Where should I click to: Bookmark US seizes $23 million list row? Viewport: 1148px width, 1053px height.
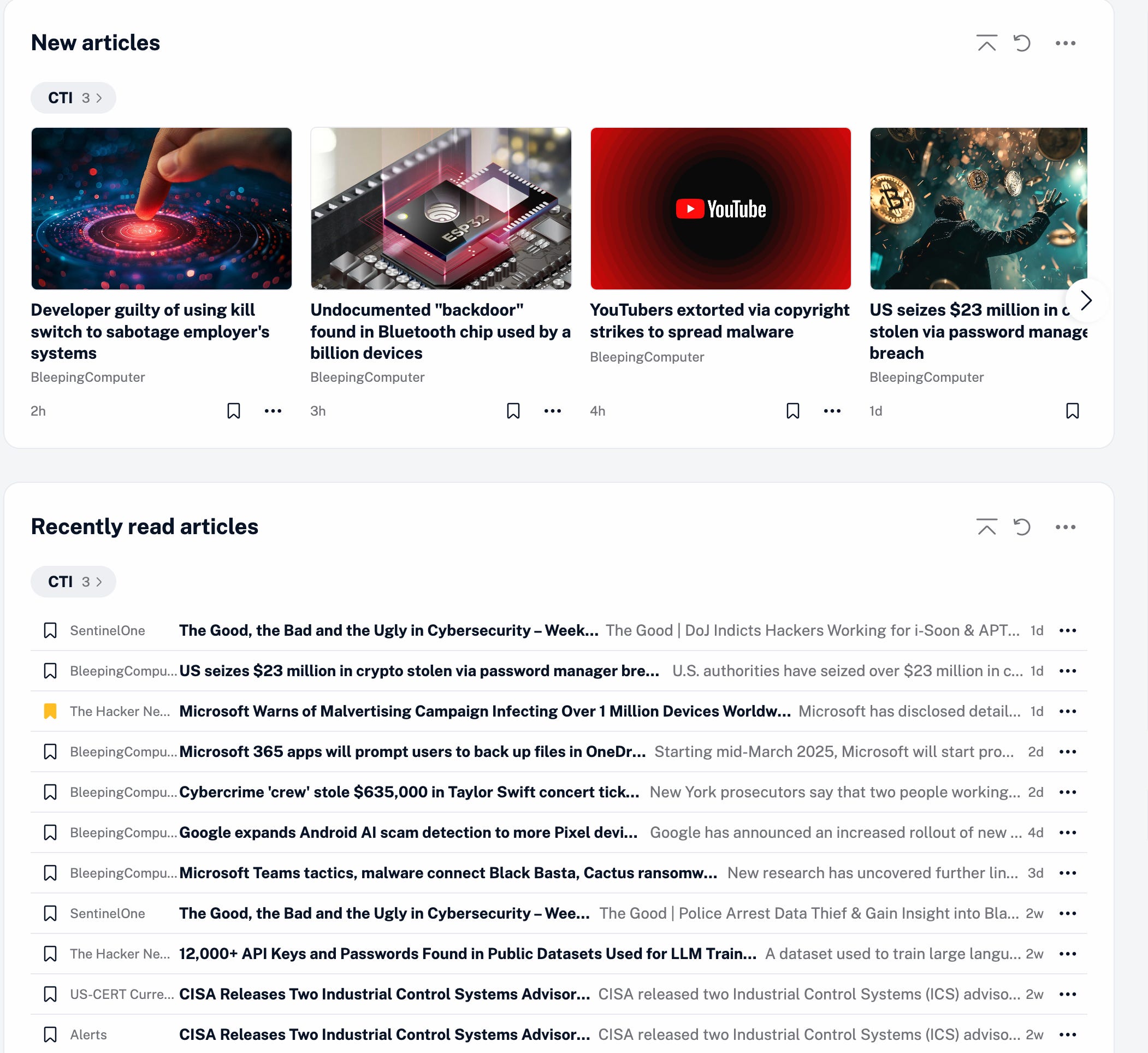pos(50,671)
